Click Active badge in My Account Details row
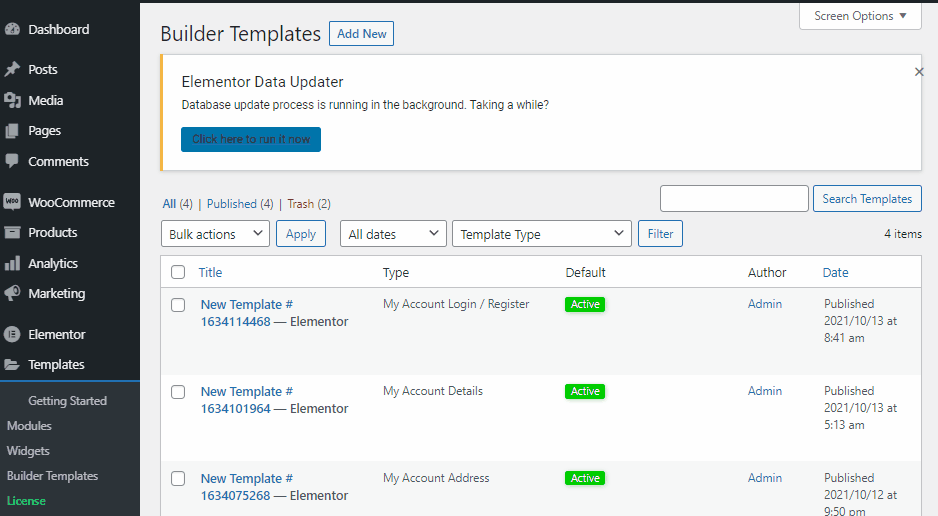 tap(585, 391)
